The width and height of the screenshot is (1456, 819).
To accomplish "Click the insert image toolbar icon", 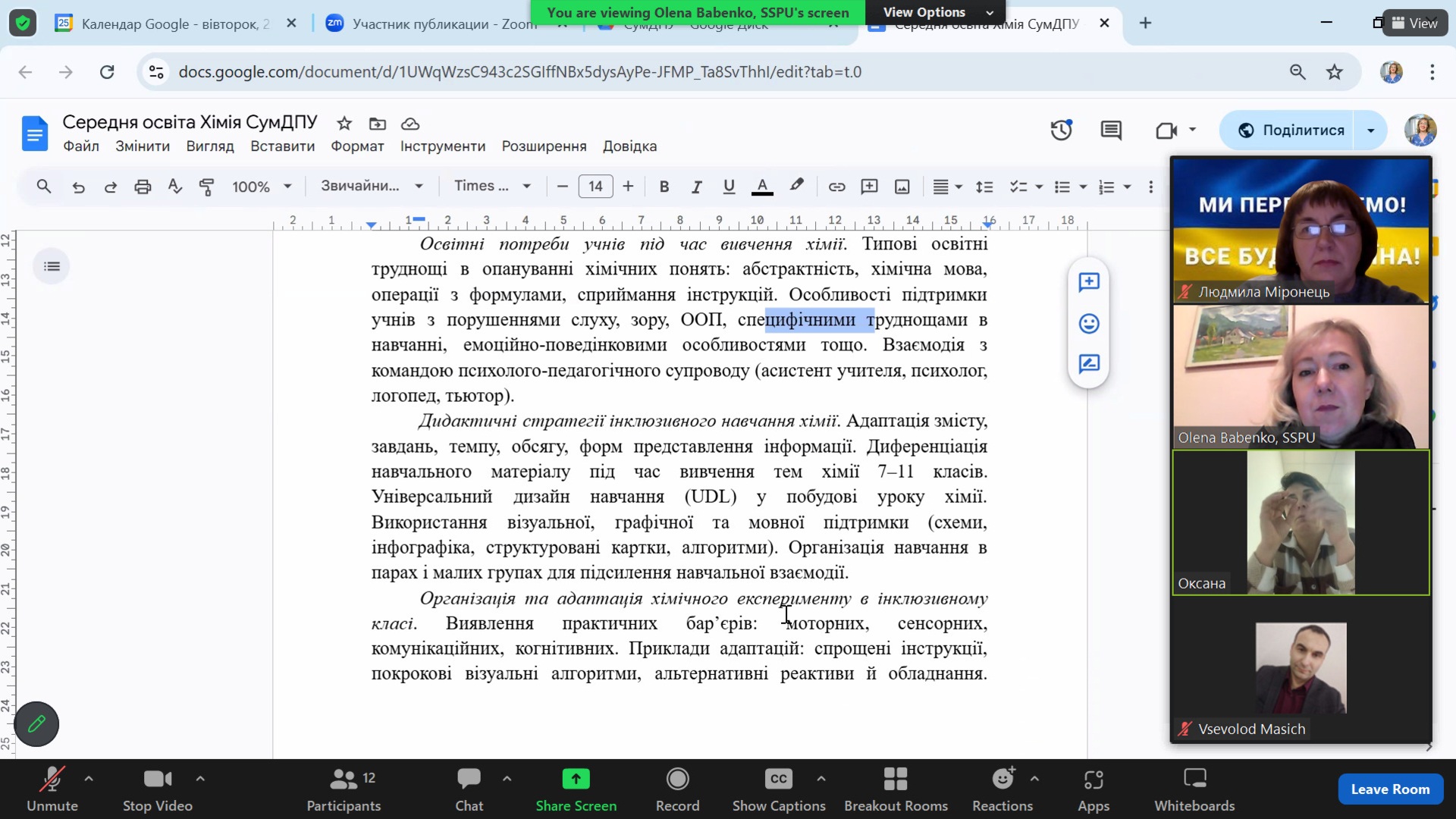I will [x=902, y=187].
